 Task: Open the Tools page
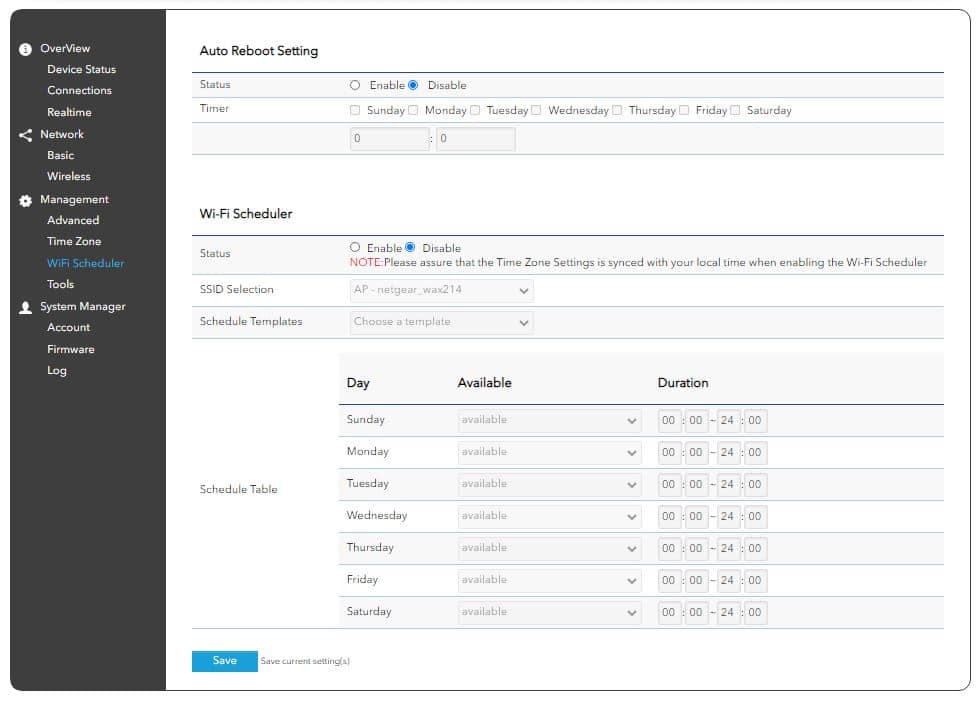[61, 285]
